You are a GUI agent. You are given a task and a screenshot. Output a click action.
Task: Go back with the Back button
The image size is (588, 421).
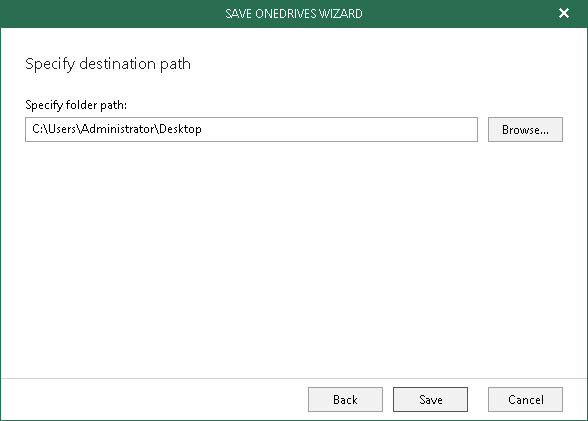coord(345,399)
